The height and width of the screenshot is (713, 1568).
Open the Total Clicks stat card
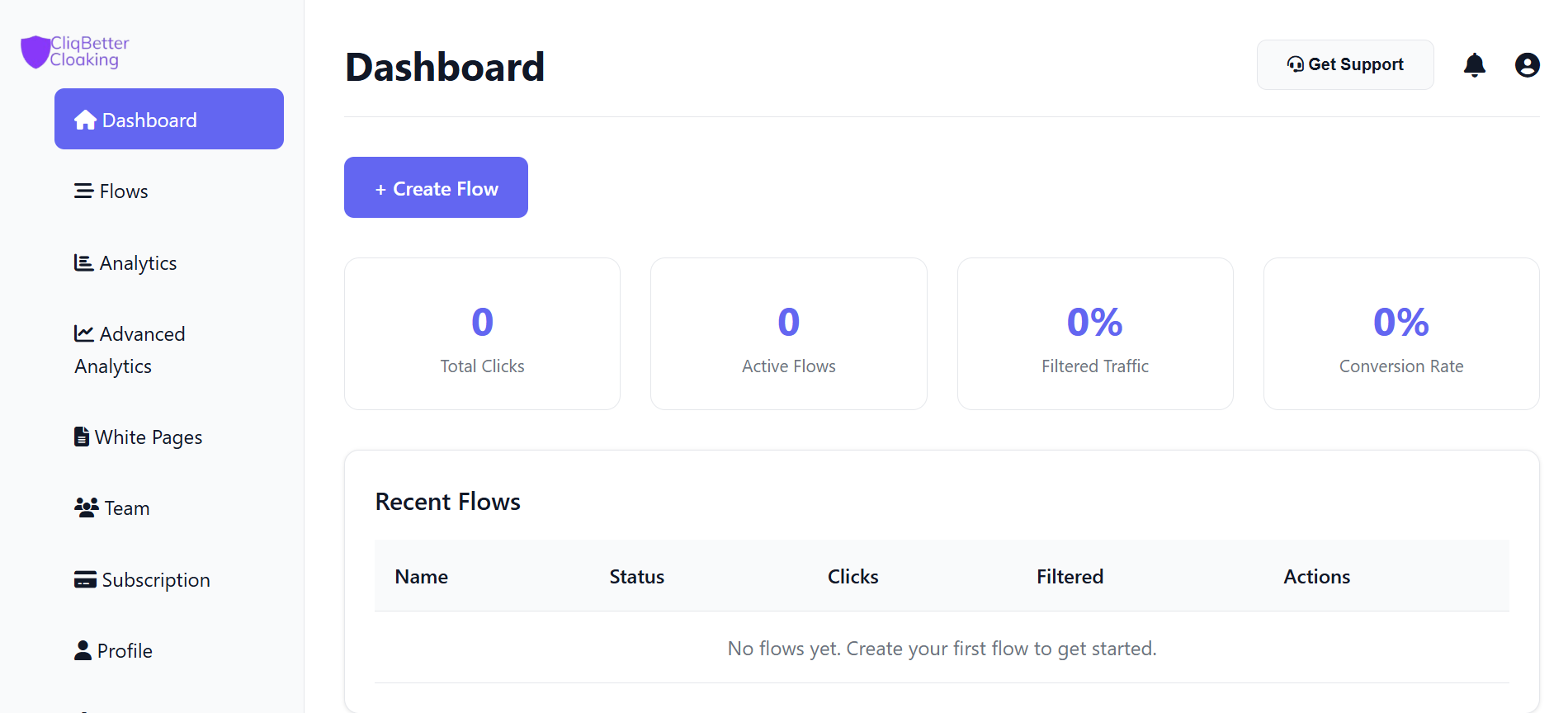(x=482, y=333)
